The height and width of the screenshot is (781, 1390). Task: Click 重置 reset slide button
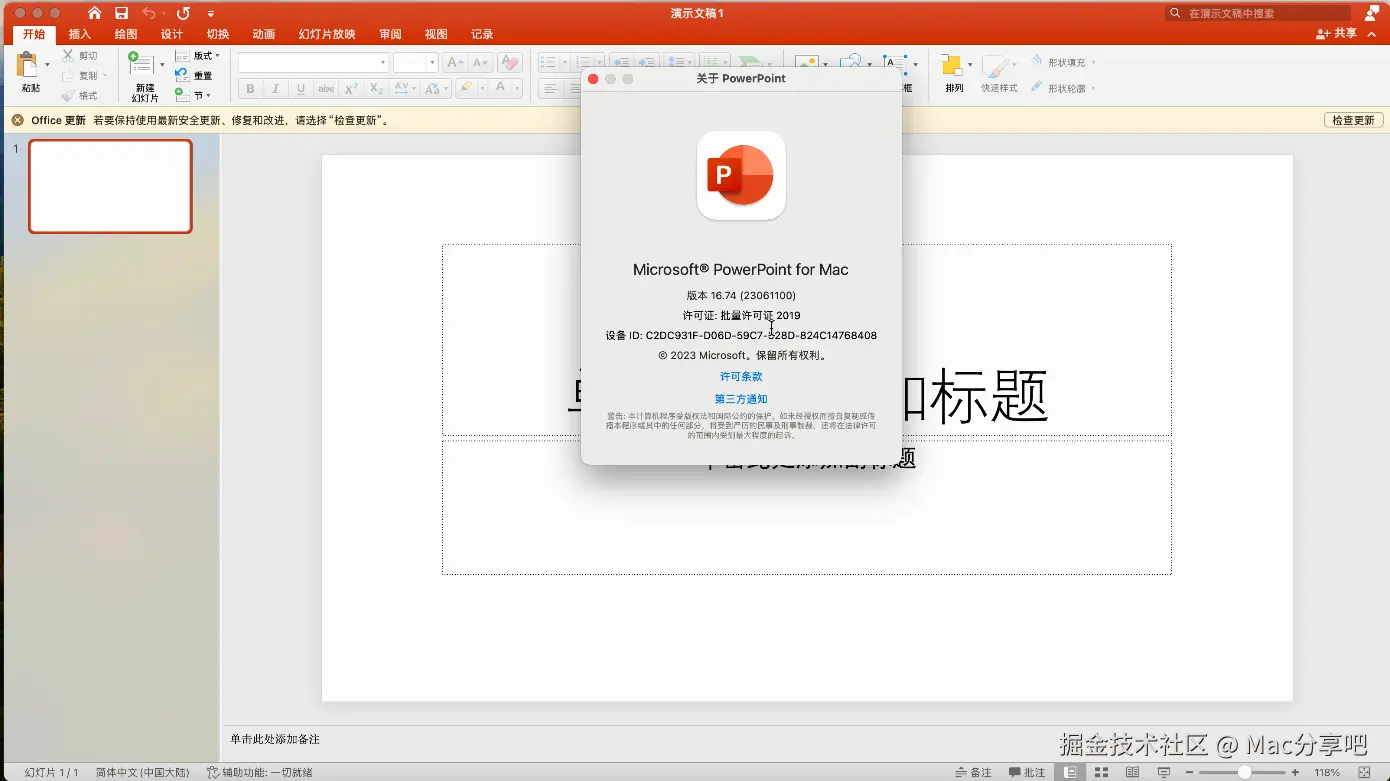(194, 76)
